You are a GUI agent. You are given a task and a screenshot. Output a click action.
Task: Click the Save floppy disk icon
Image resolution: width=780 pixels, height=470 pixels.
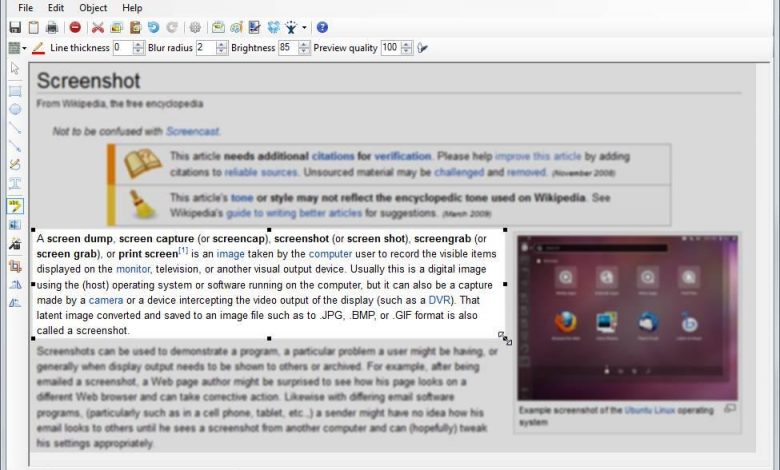coord(15,27)
